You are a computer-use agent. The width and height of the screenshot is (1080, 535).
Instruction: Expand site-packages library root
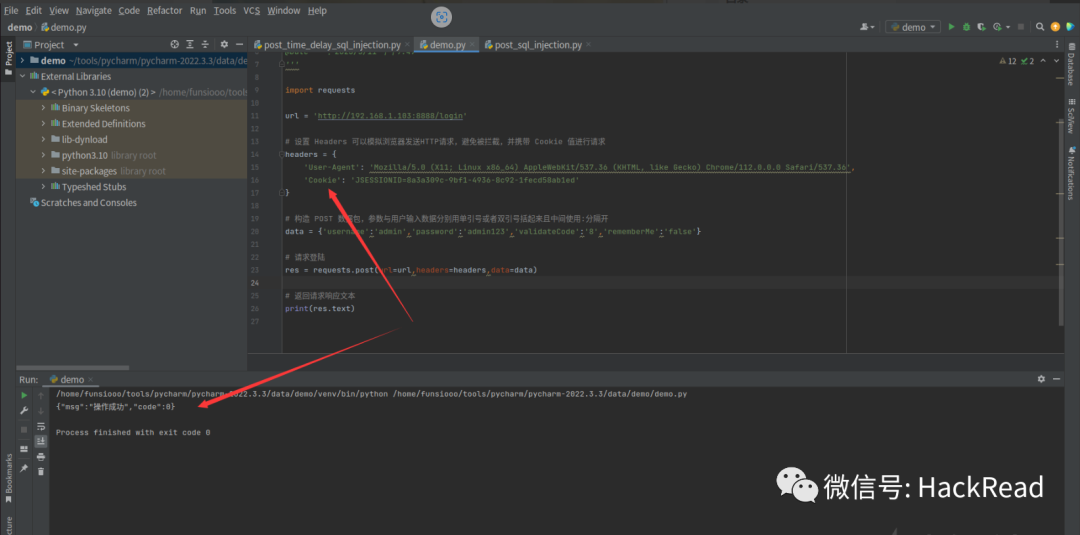(43, 171)
